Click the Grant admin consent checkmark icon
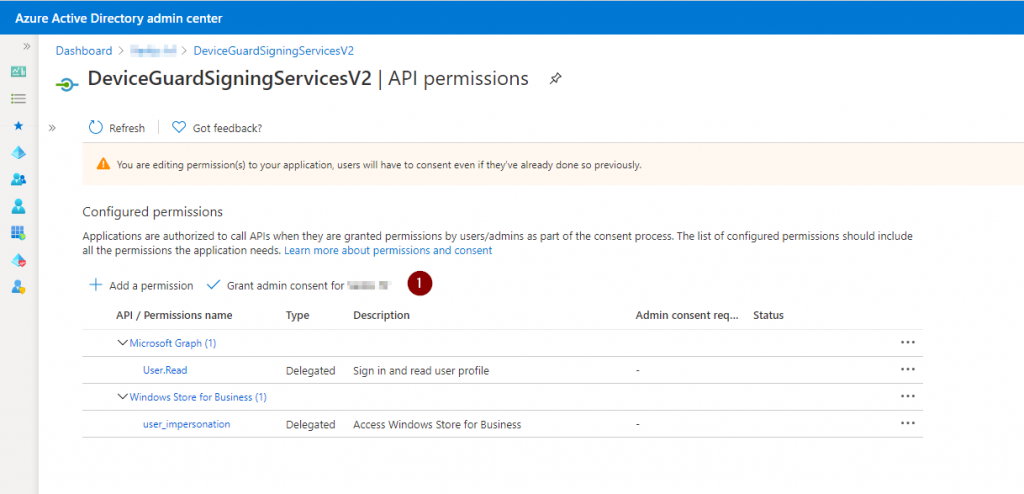The width and height of the screenshot is (1024, 494). [x=213, y=285]
